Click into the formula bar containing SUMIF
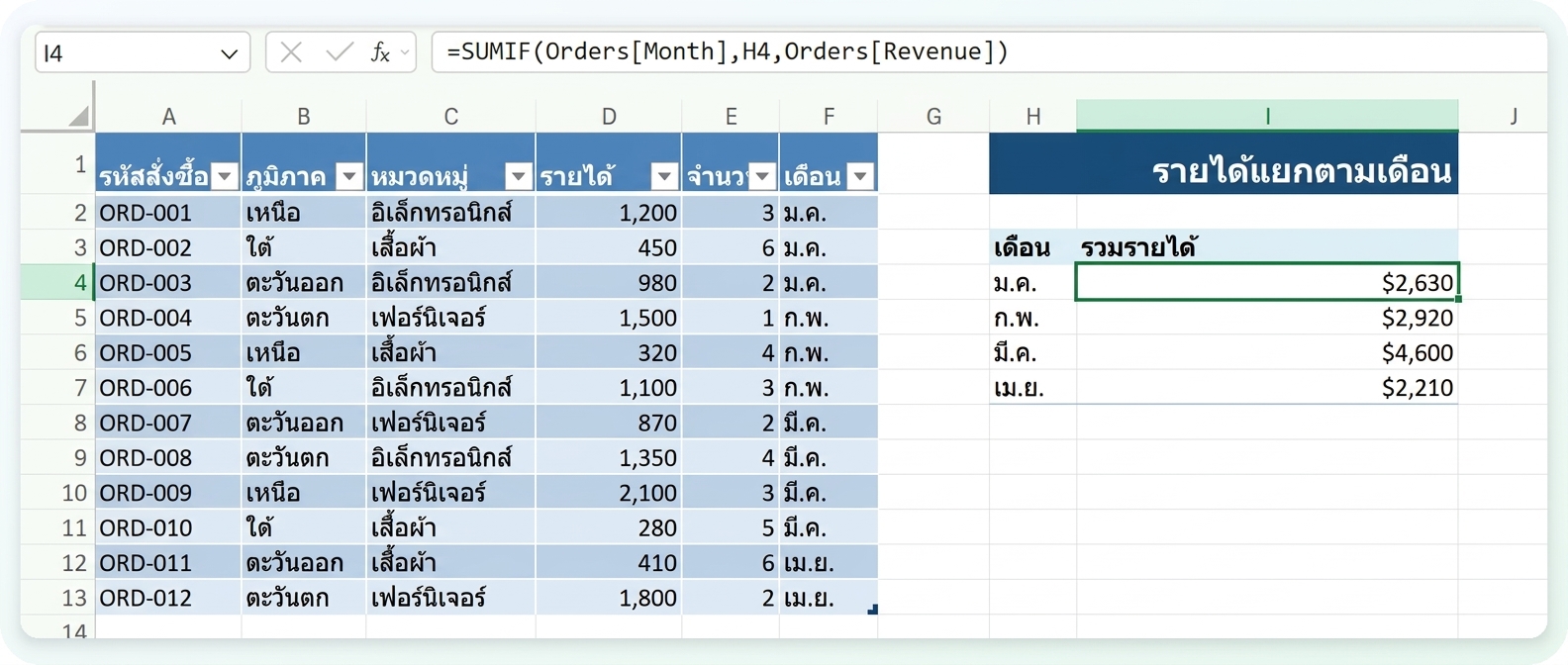This screenshot has height=665, width=1568. click(x=990, y=52)
